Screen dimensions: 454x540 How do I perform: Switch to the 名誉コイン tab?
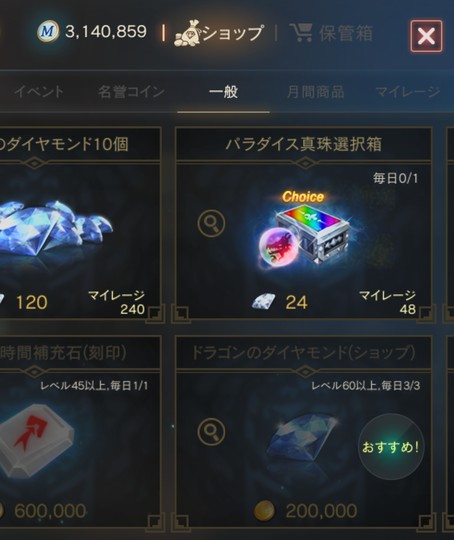(x=131, y=92)
